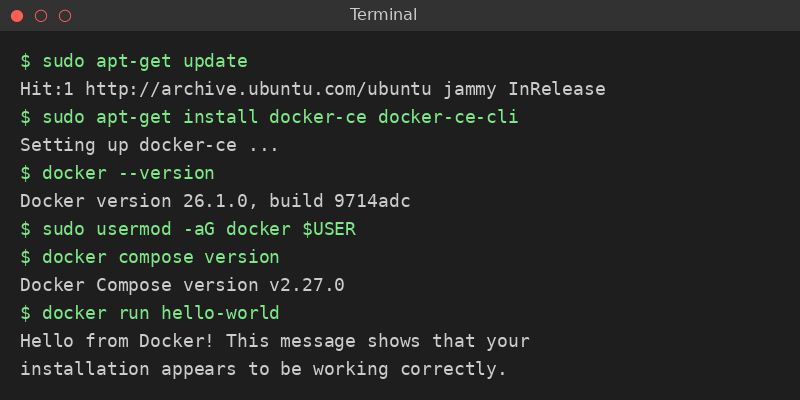This screenshot has width=800, height=400.
Task: Click the 'sudo apt-get update' command line
Action: click(x=134, y=62)
